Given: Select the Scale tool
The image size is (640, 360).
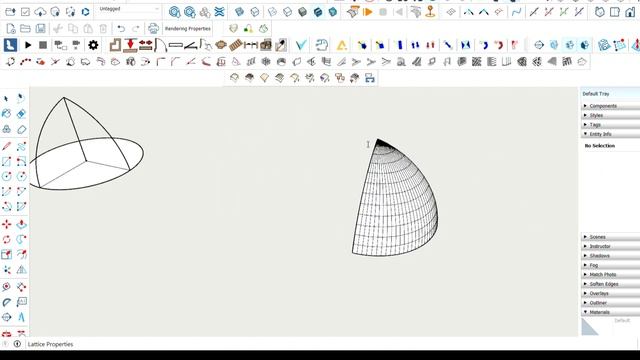Looking at the screenshot, I should coord(7,255).
